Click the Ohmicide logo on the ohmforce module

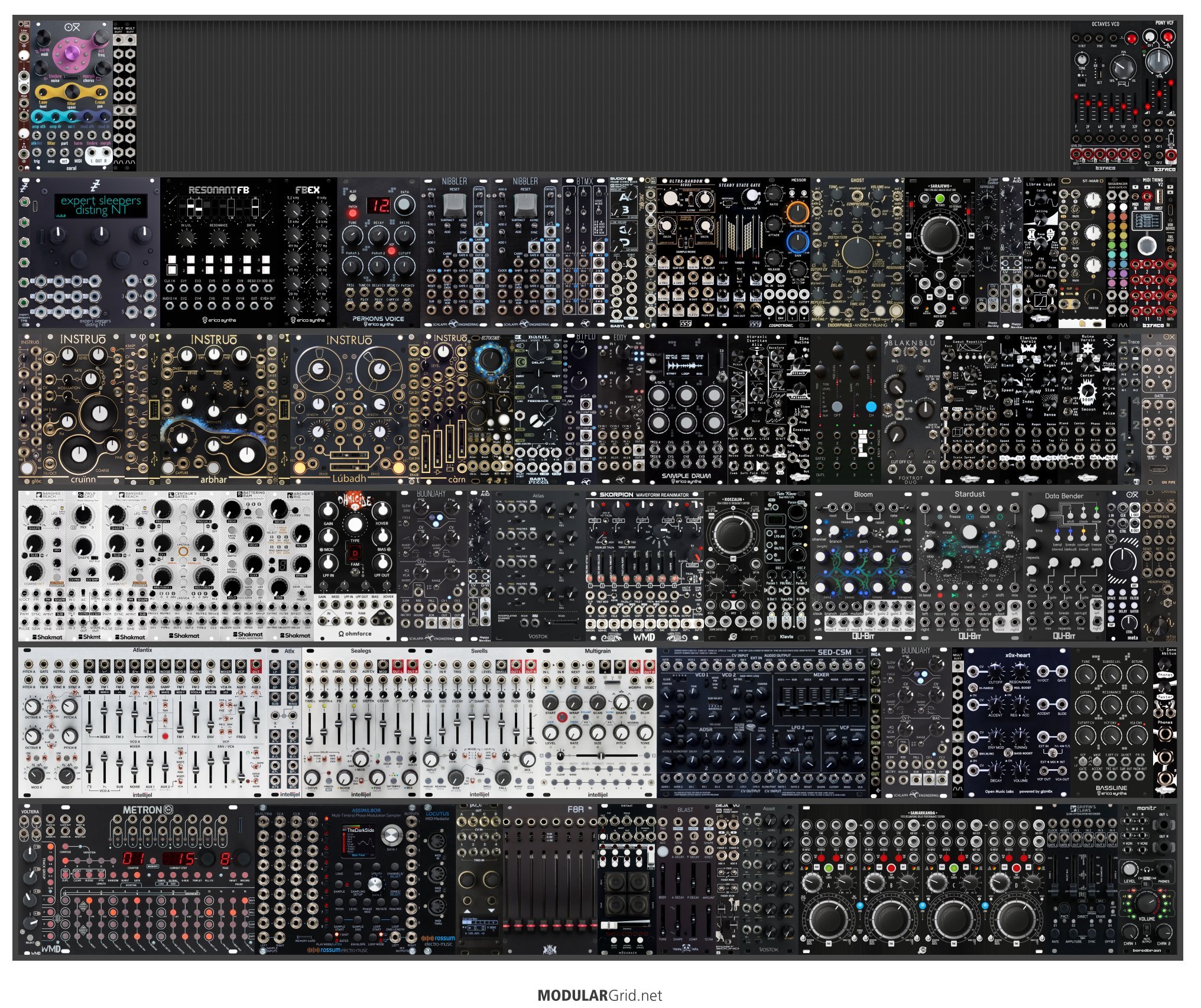354,501
